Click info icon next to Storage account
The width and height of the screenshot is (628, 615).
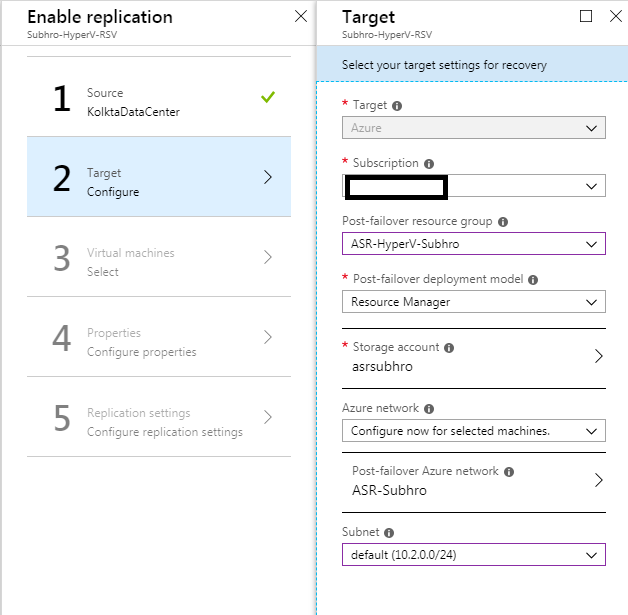(x=449, y=348)
